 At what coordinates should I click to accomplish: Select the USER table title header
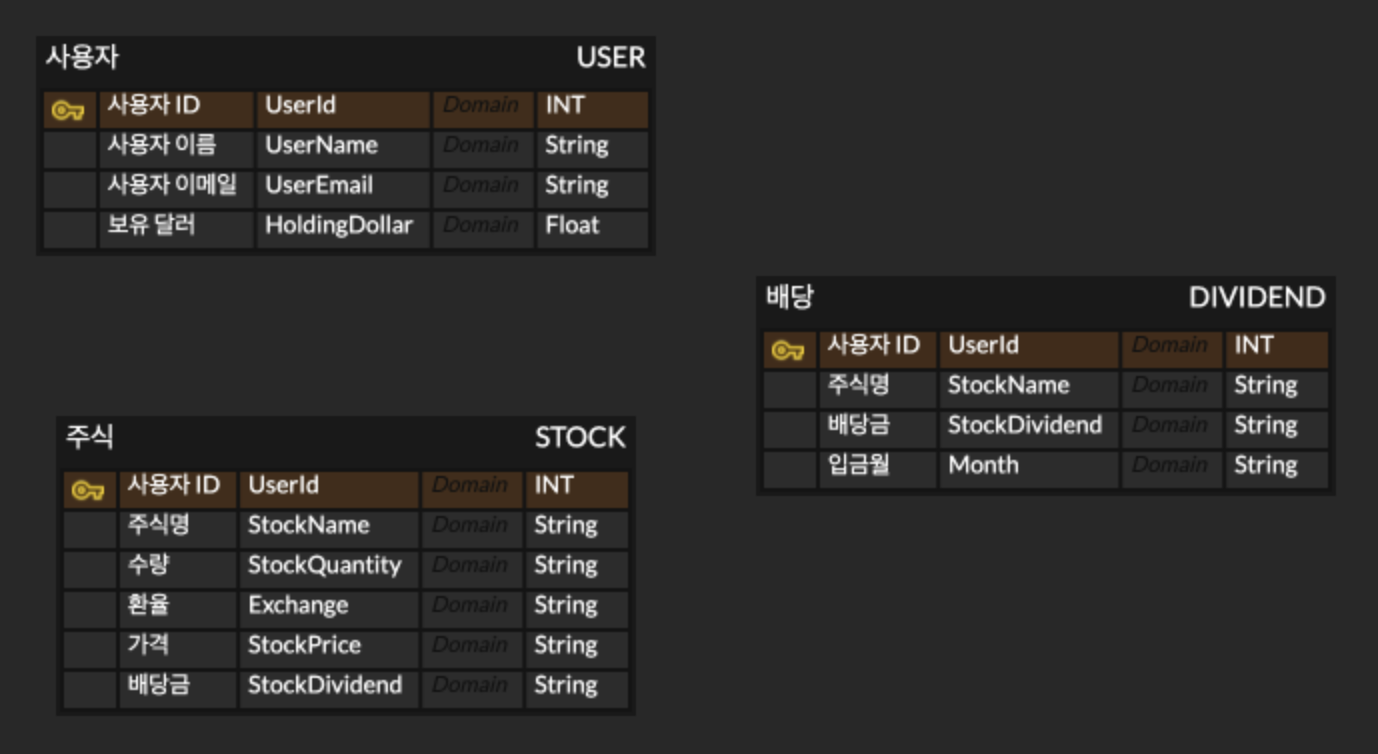click(345, 58)
